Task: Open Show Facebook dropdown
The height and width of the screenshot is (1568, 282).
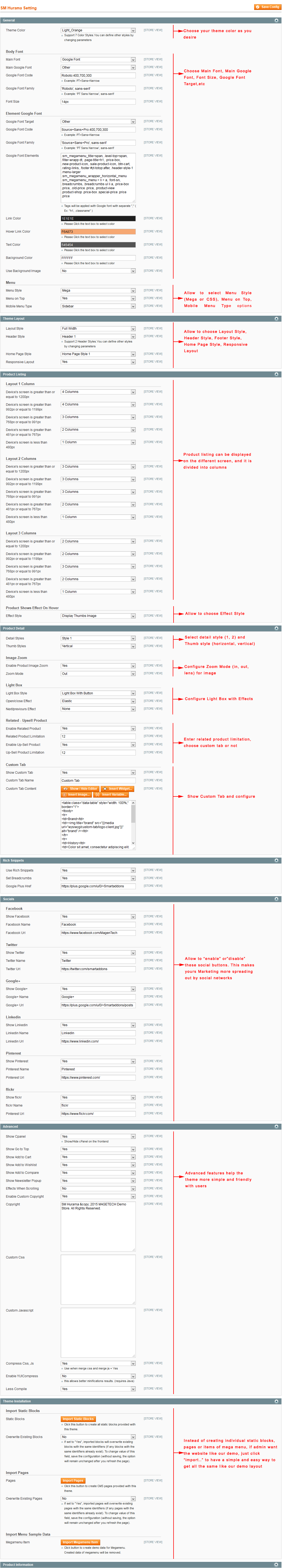Action: pos(98,917)
